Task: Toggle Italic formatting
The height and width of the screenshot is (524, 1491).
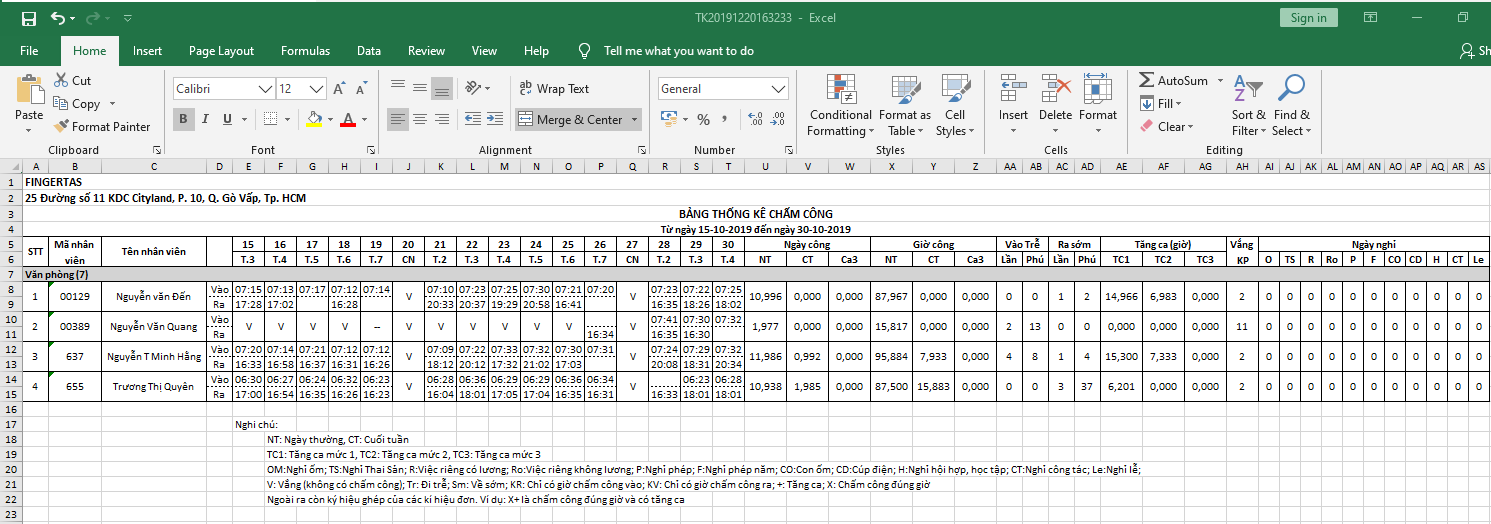Action: pyautogui.click(x=206, y=119)
